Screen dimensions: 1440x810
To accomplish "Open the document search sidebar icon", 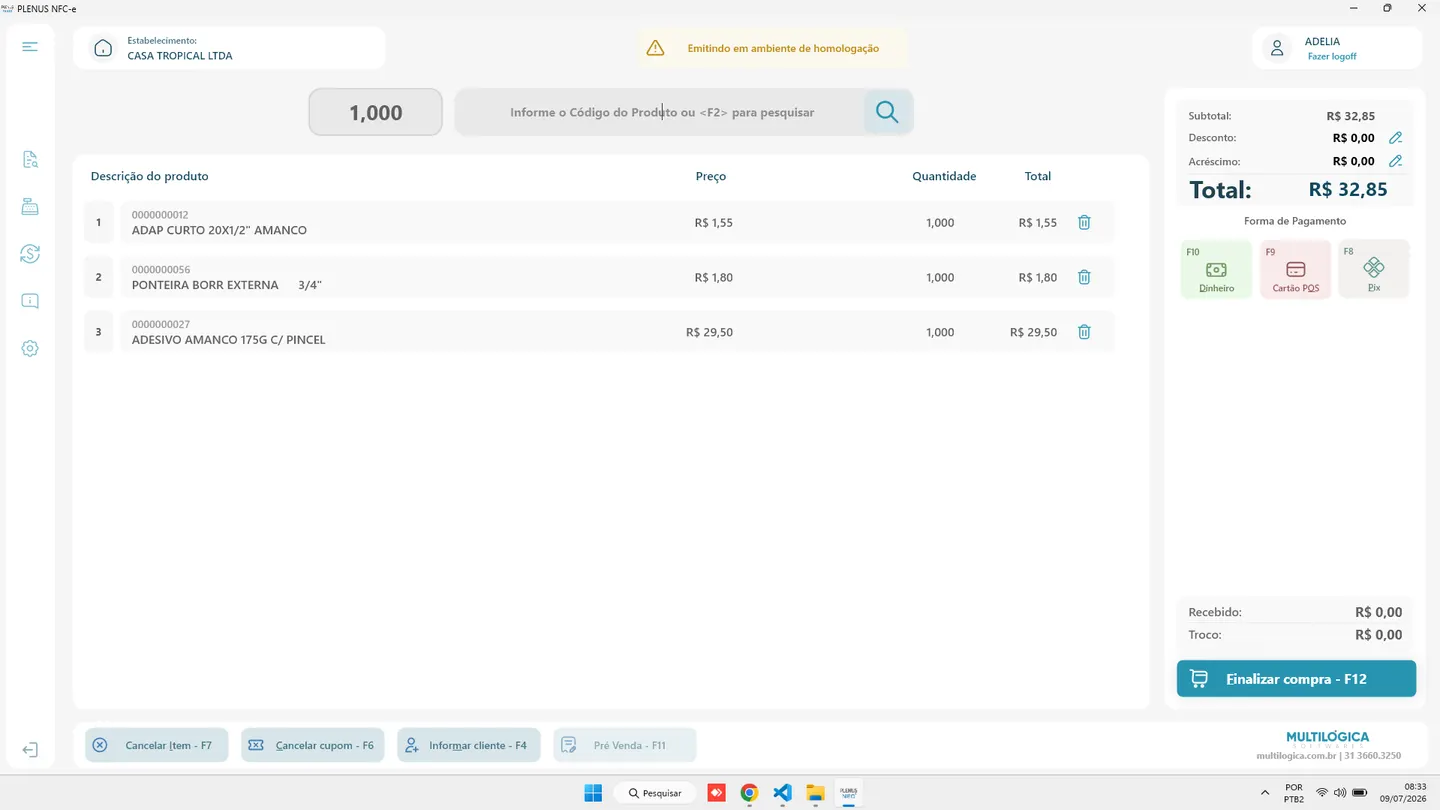I will pos(30,159).
